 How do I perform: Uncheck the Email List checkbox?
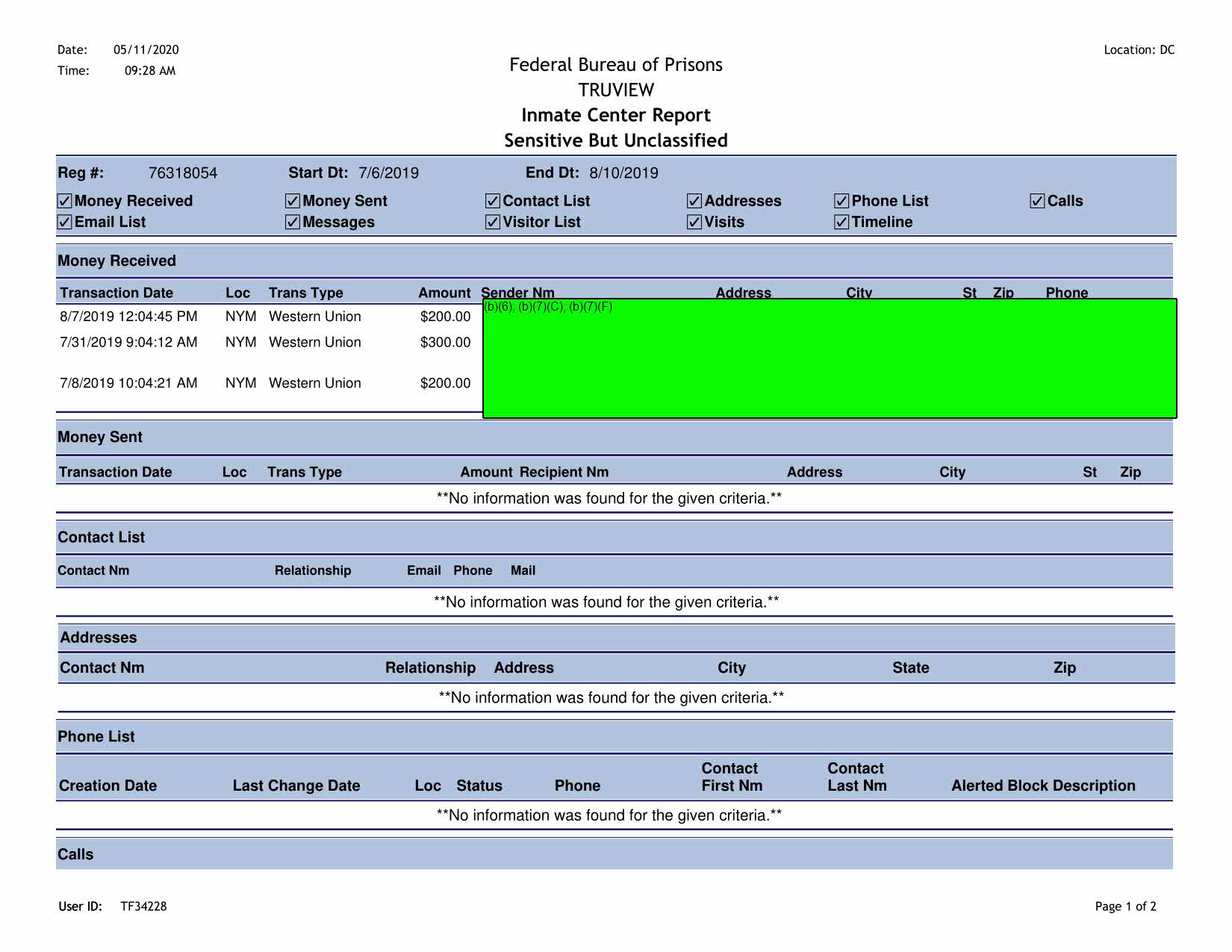[65, 222]
